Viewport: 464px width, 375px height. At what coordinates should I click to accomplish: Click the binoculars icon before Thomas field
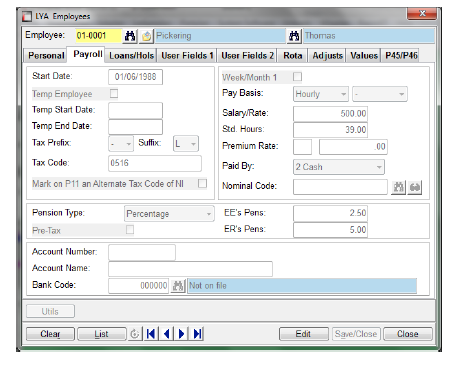(294, 36)
